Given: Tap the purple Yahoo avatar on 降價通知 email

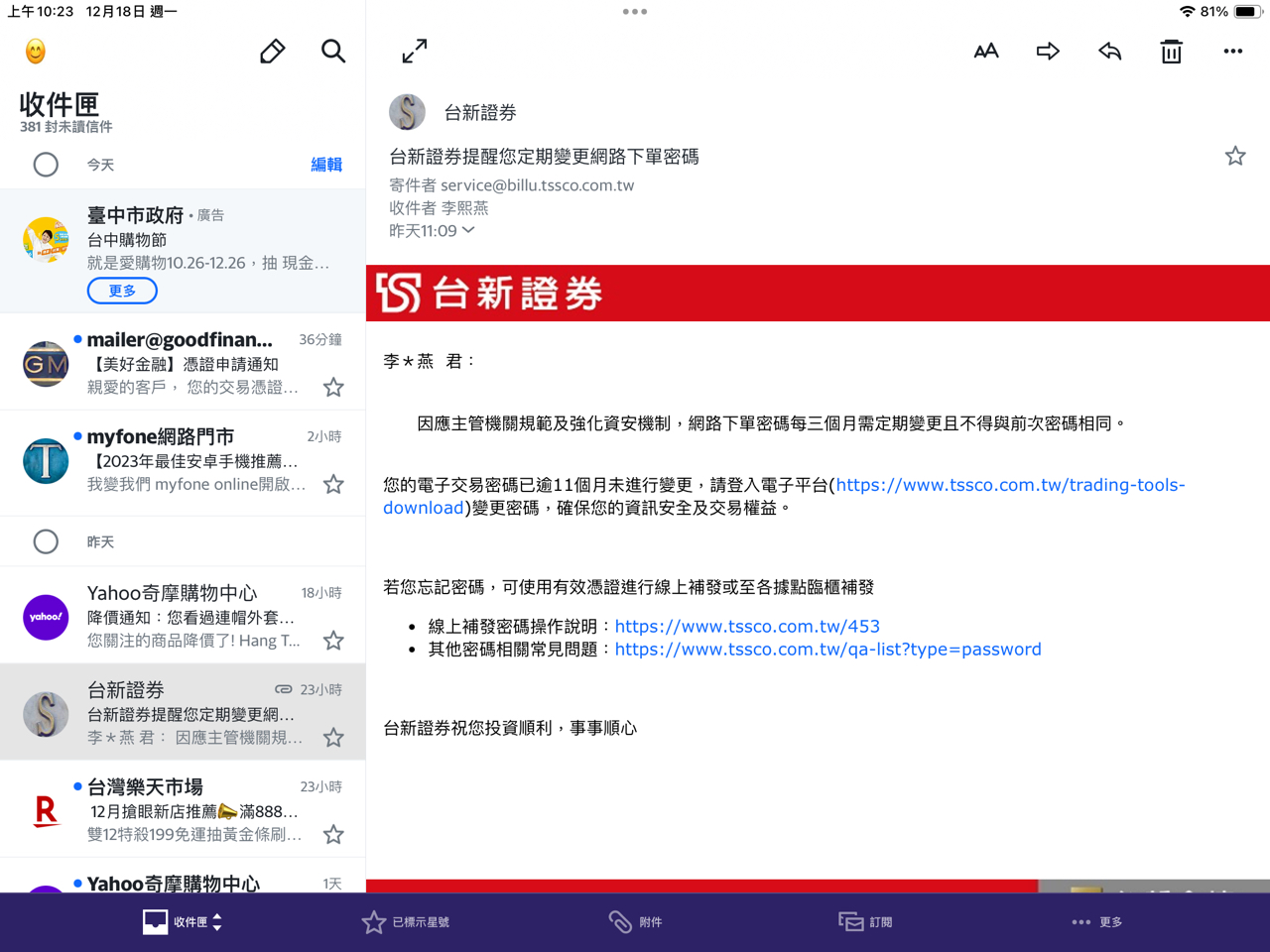Looking at the screenshot, I should click(46, 617).
